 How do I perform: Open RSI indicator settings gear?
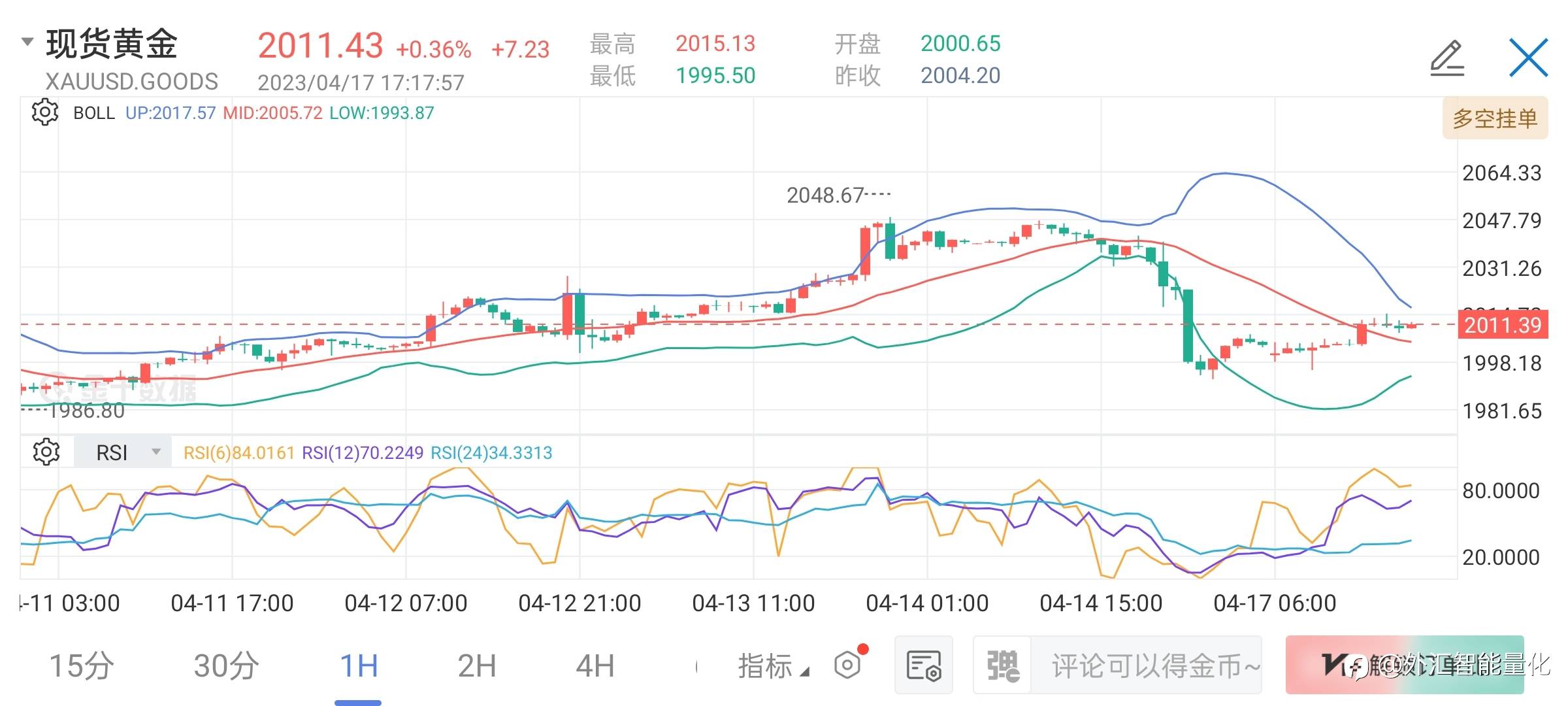[x=46, y=452]
